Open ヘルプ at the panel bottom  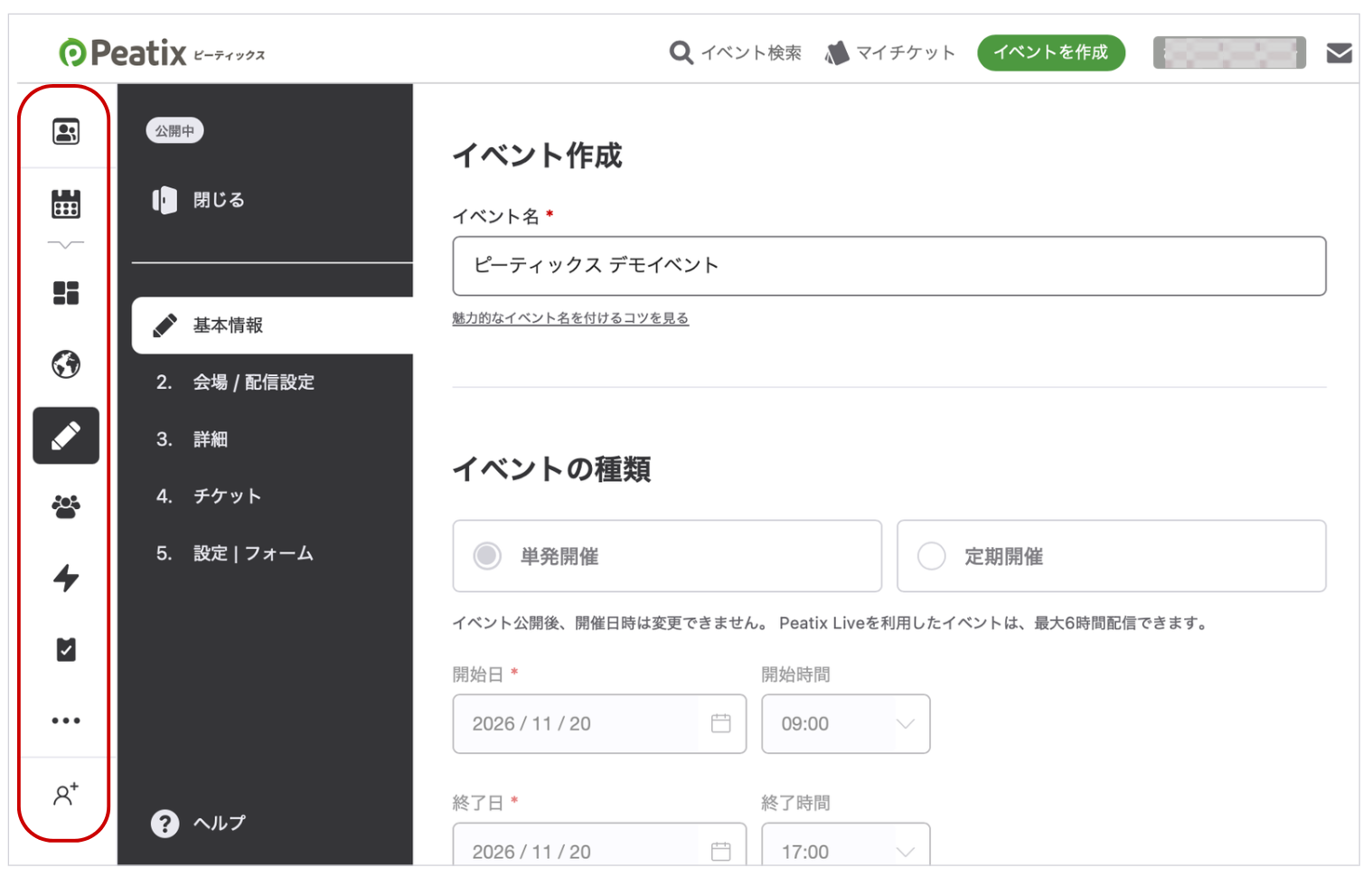tap(220, 823)
